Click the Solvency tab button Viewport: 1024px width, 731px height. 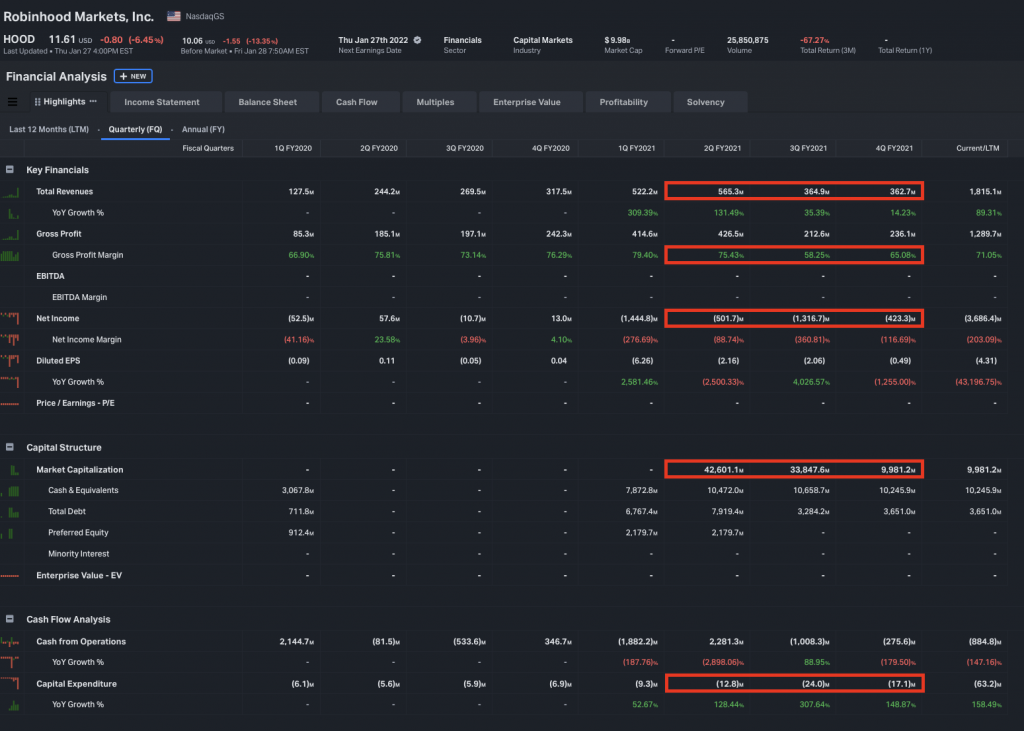pos(705,102)
